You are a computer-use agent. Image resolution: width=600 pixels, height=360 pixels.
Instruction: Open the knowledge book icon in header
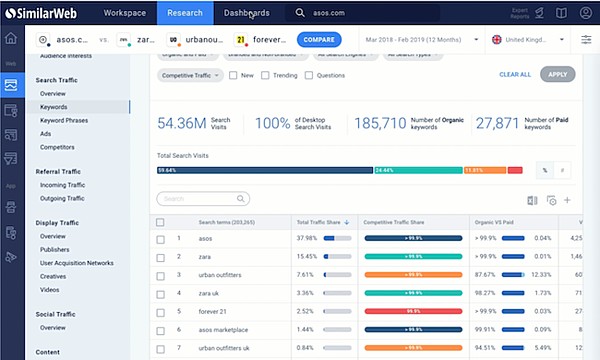tap(561, 13)
